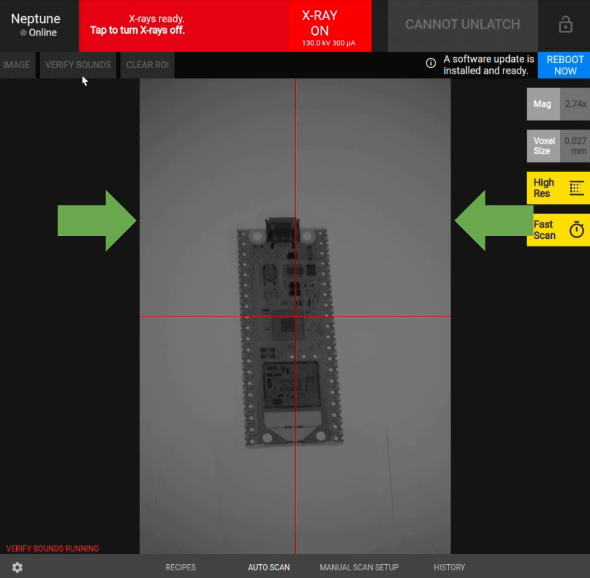Click the settings gear icon
Viewport: 590px width, 578px height.
click(x=17, y=567)
